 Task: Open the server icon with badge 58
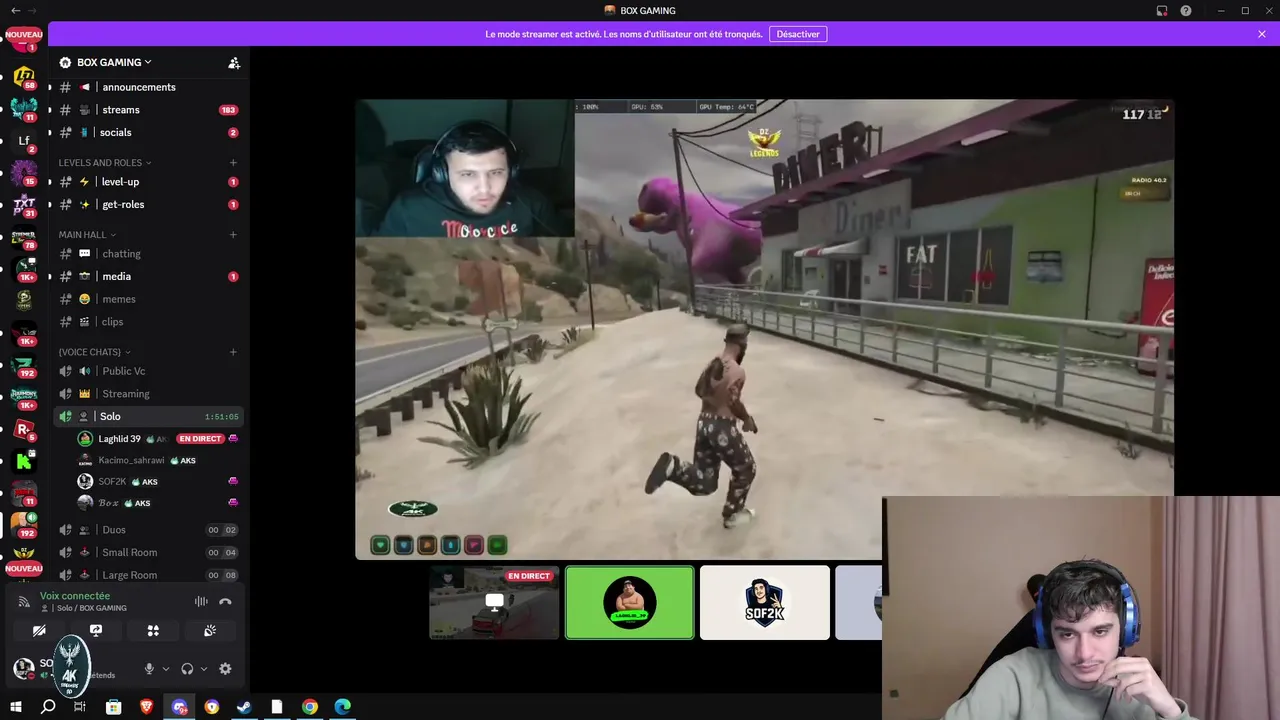(x=24, y=76)
